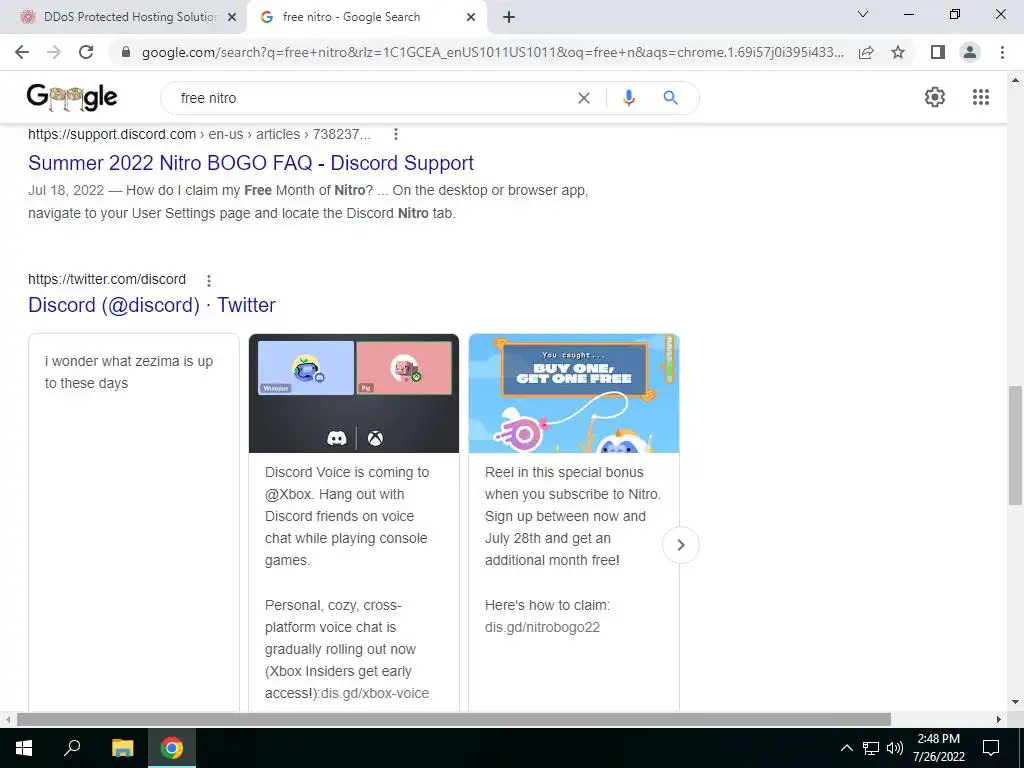Click Buy One Get One Free tweet image

(574, 393)
